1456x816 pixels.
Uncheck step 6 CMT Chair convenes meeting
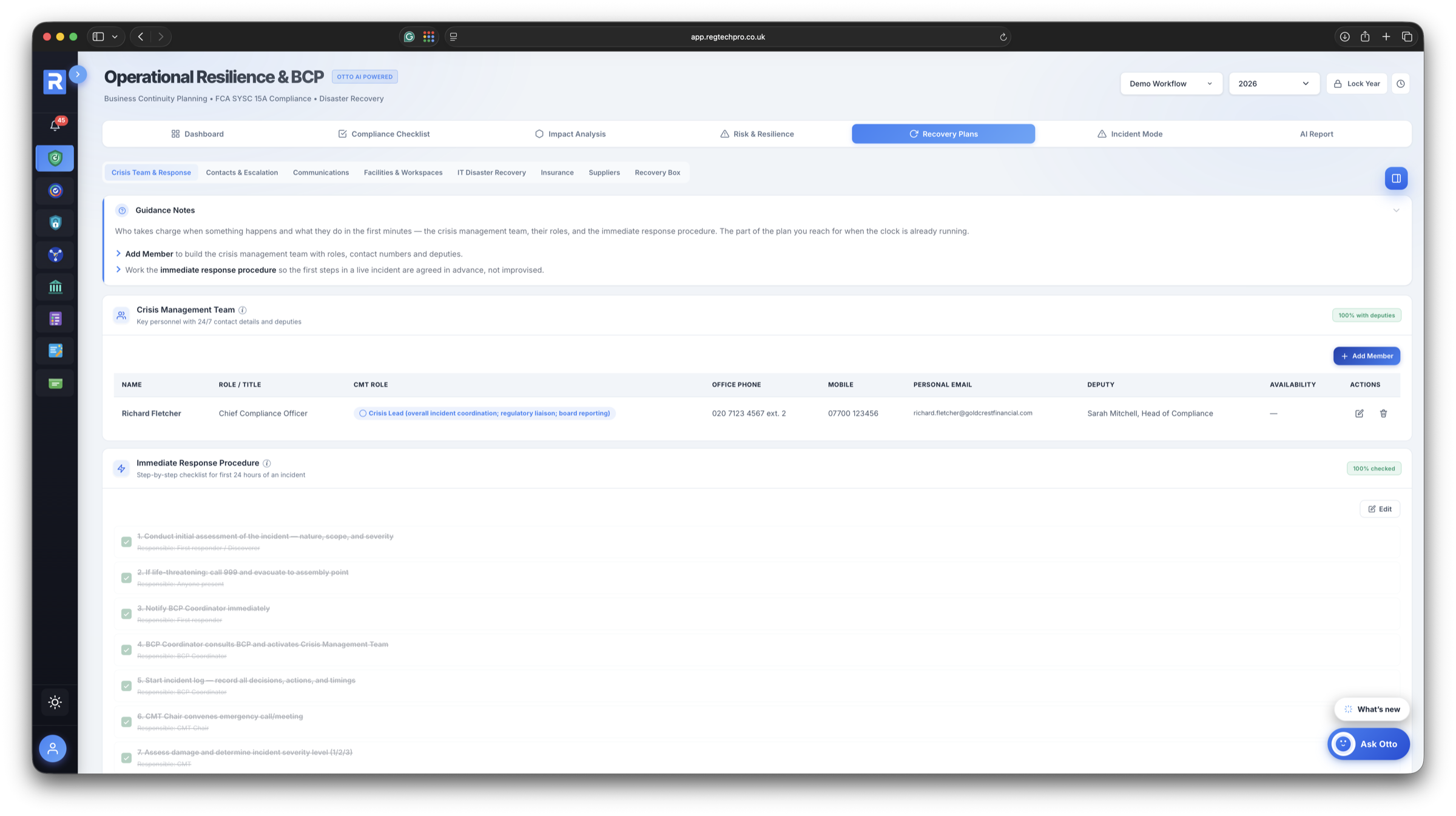point(126,722)
